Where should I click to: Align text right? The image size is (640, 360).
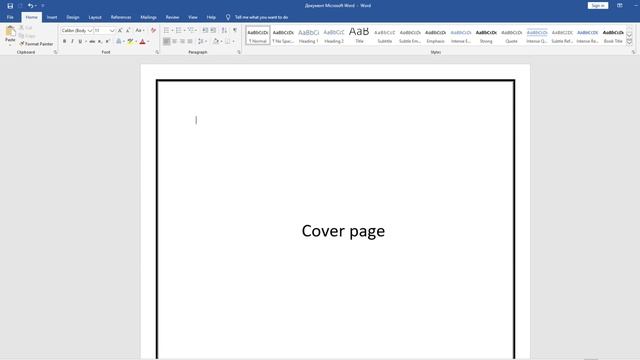click(182, 41)
